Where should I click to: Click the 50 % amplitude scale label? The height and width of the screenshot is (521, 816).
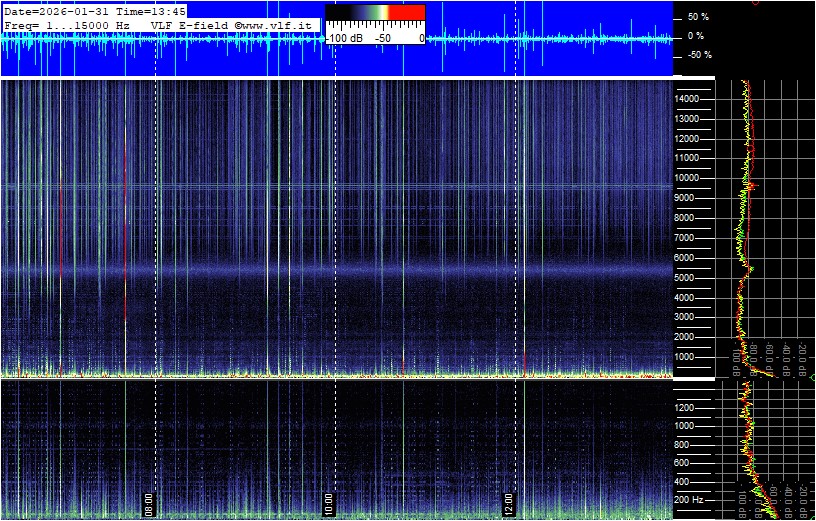(x=697, y=17)
